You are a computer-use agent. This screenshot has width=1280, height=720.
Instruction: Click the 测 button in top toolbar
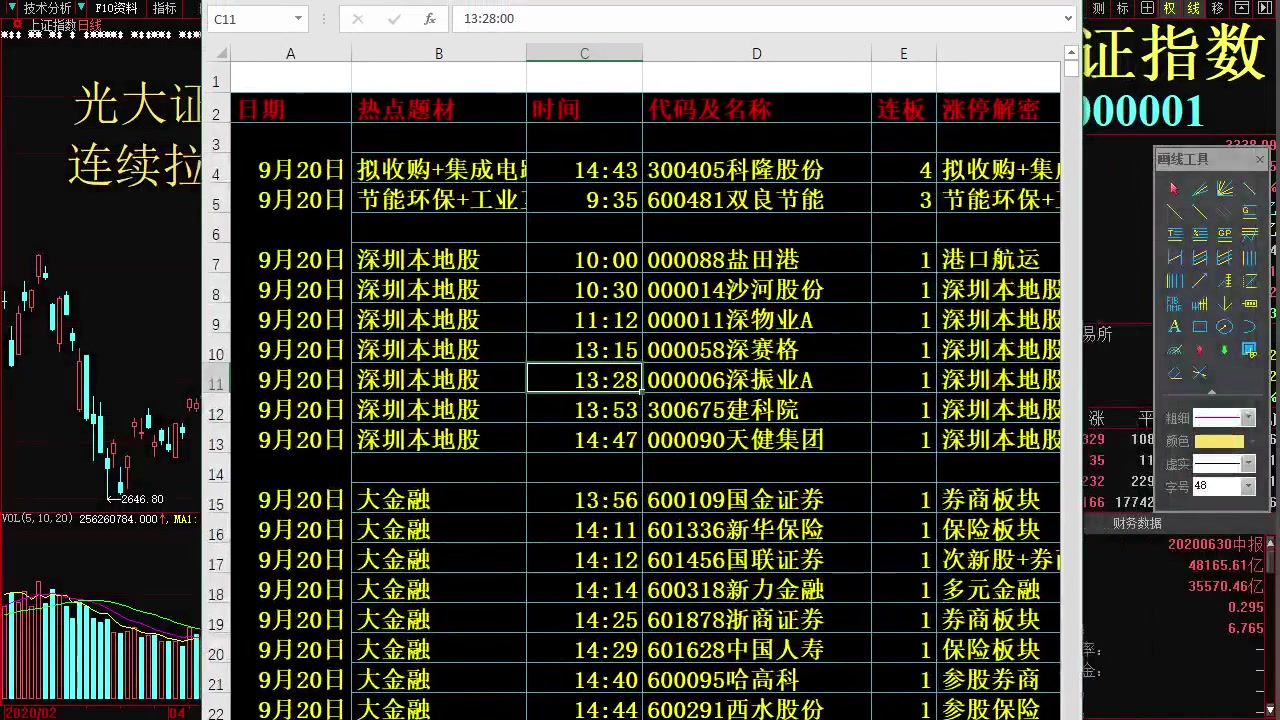pyautogui.click(x=1098, y=8)
